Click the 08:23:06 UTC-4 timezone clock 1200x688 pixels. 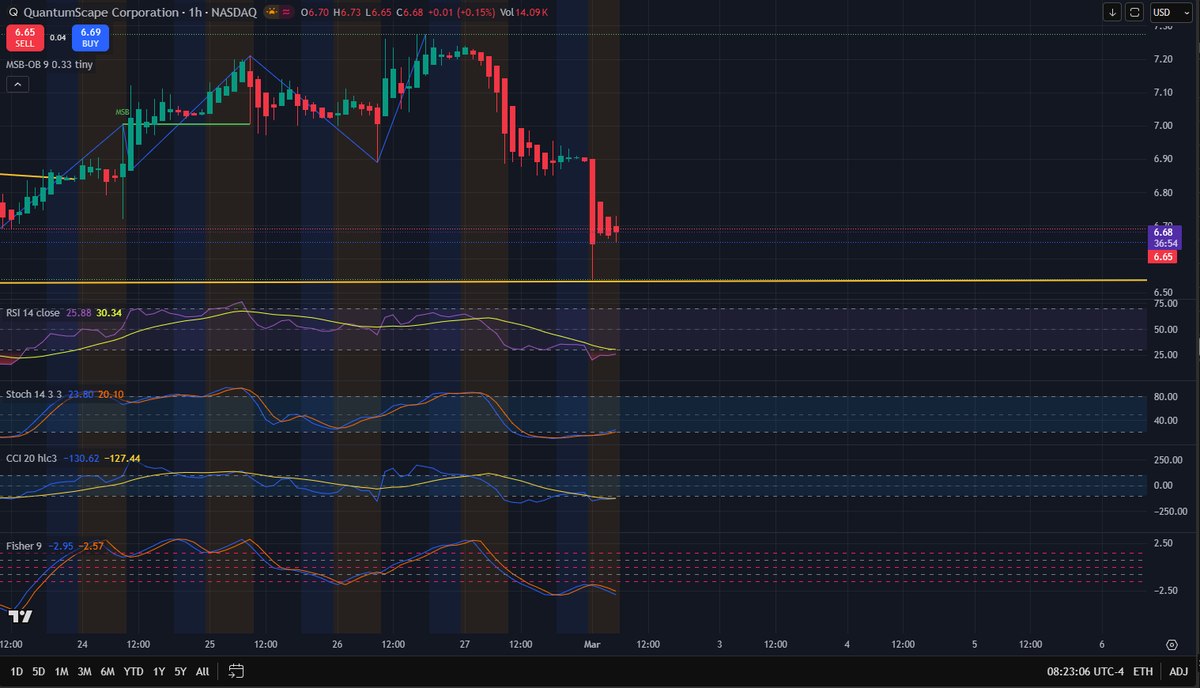1086,671
